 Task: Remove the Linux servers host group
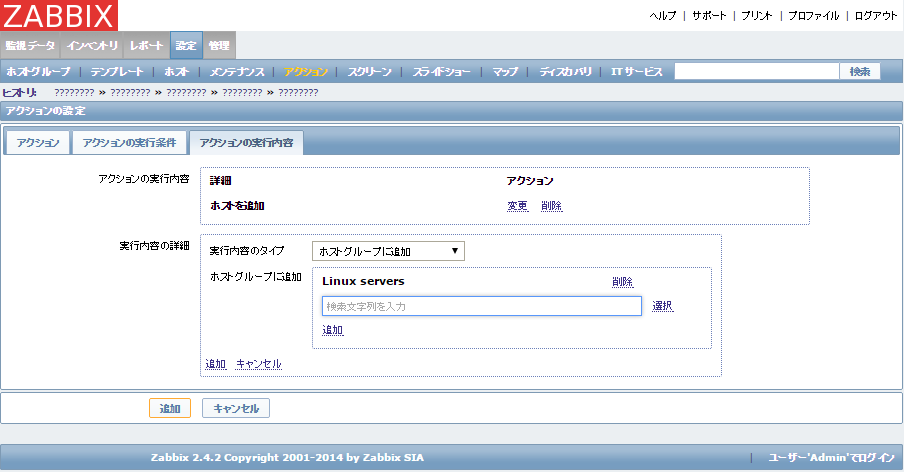click(622, 282)
